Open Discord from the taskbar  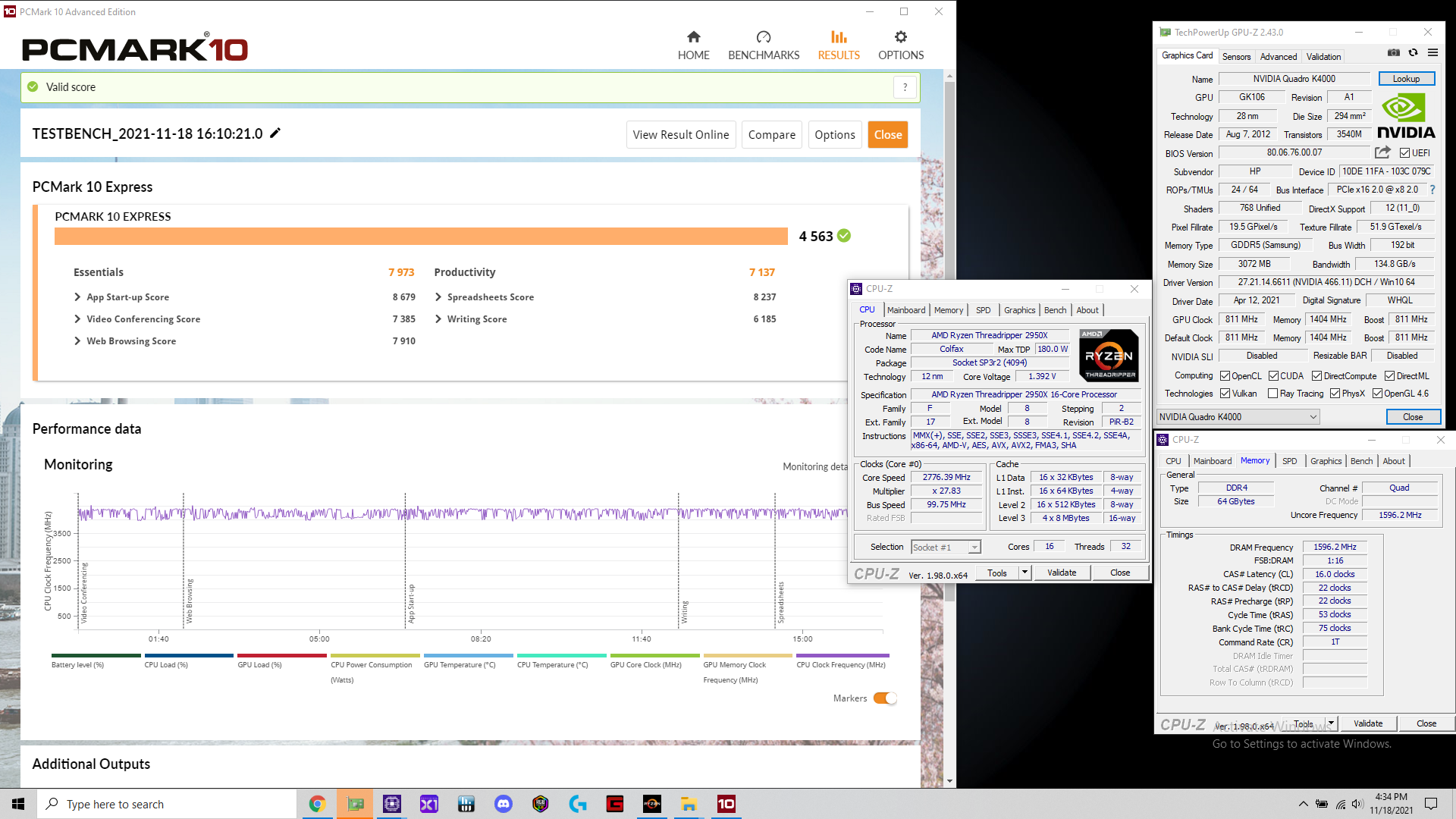coord(504,804)
